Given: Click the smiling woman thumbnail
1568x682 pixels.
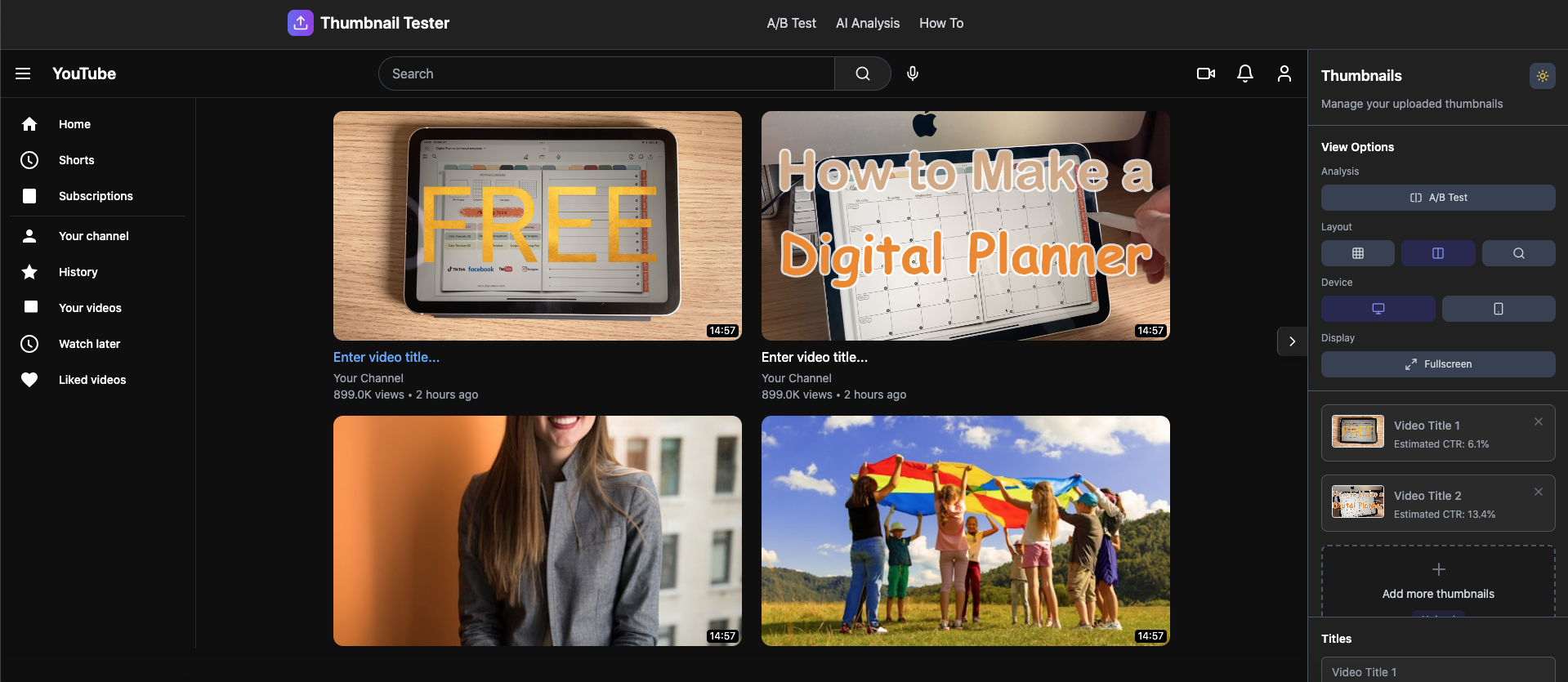Looking at the screenshot, I should tap(538, 531).
